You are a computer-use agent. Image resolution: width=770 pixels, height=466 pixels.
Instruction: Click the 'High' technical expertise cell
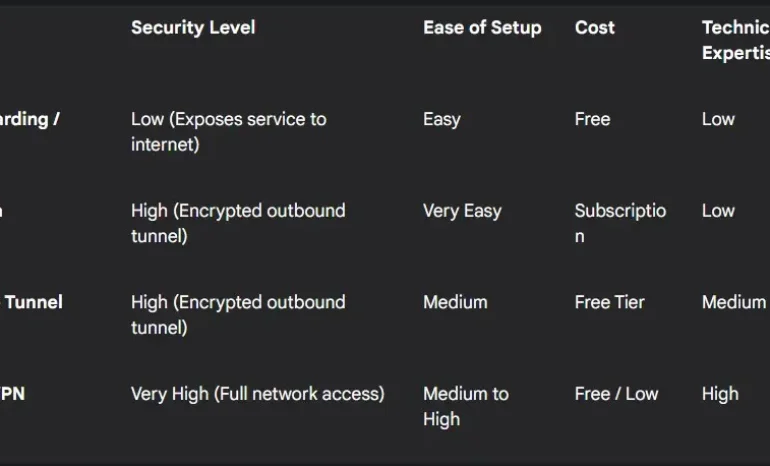720,394
